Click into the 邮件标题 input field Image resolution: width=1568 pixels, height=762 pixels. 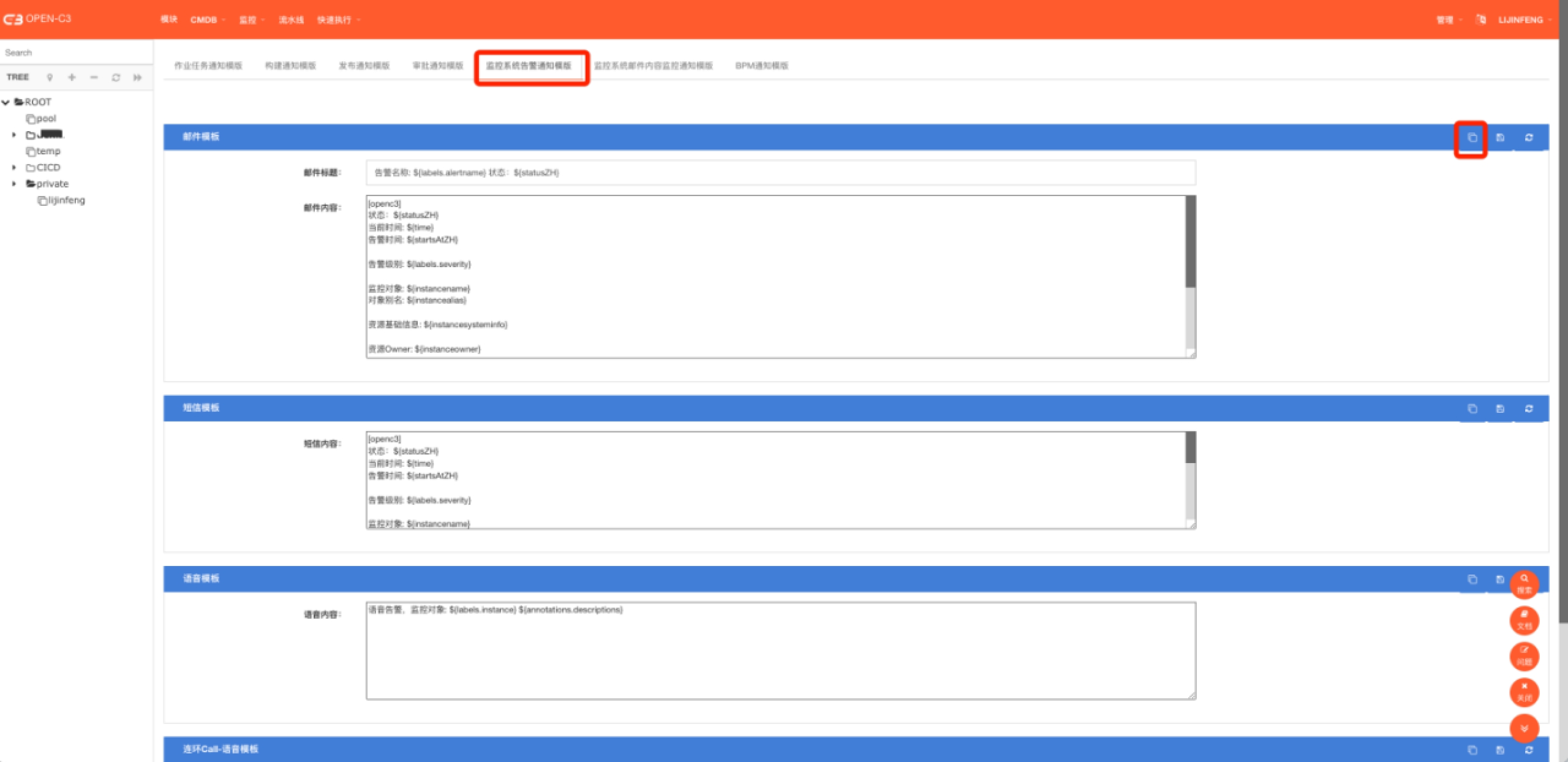[780, 173]
